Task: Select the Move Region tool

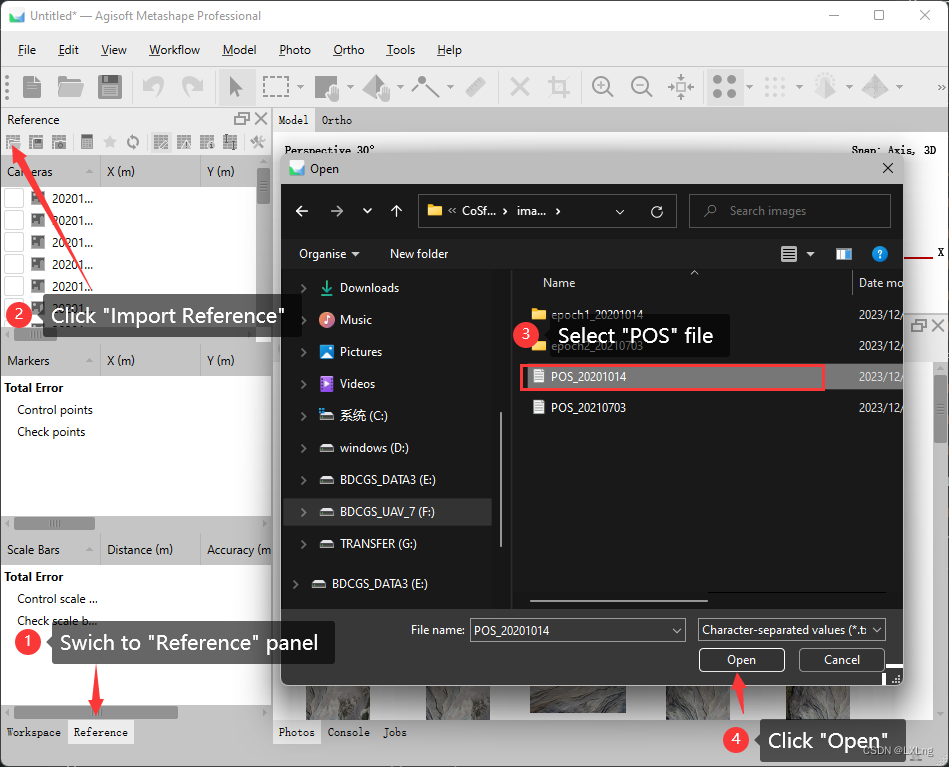Action: (x=327, y=87)
